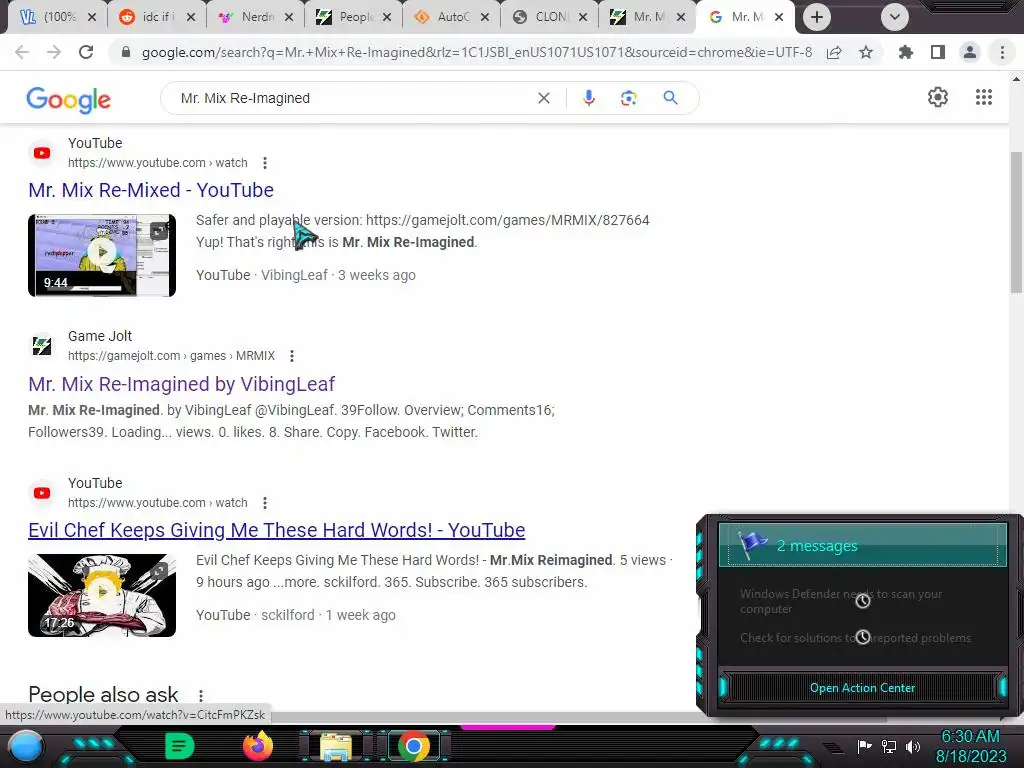Open Chrome three-dot menu

pyautogui.click(x=1002, y=52)
